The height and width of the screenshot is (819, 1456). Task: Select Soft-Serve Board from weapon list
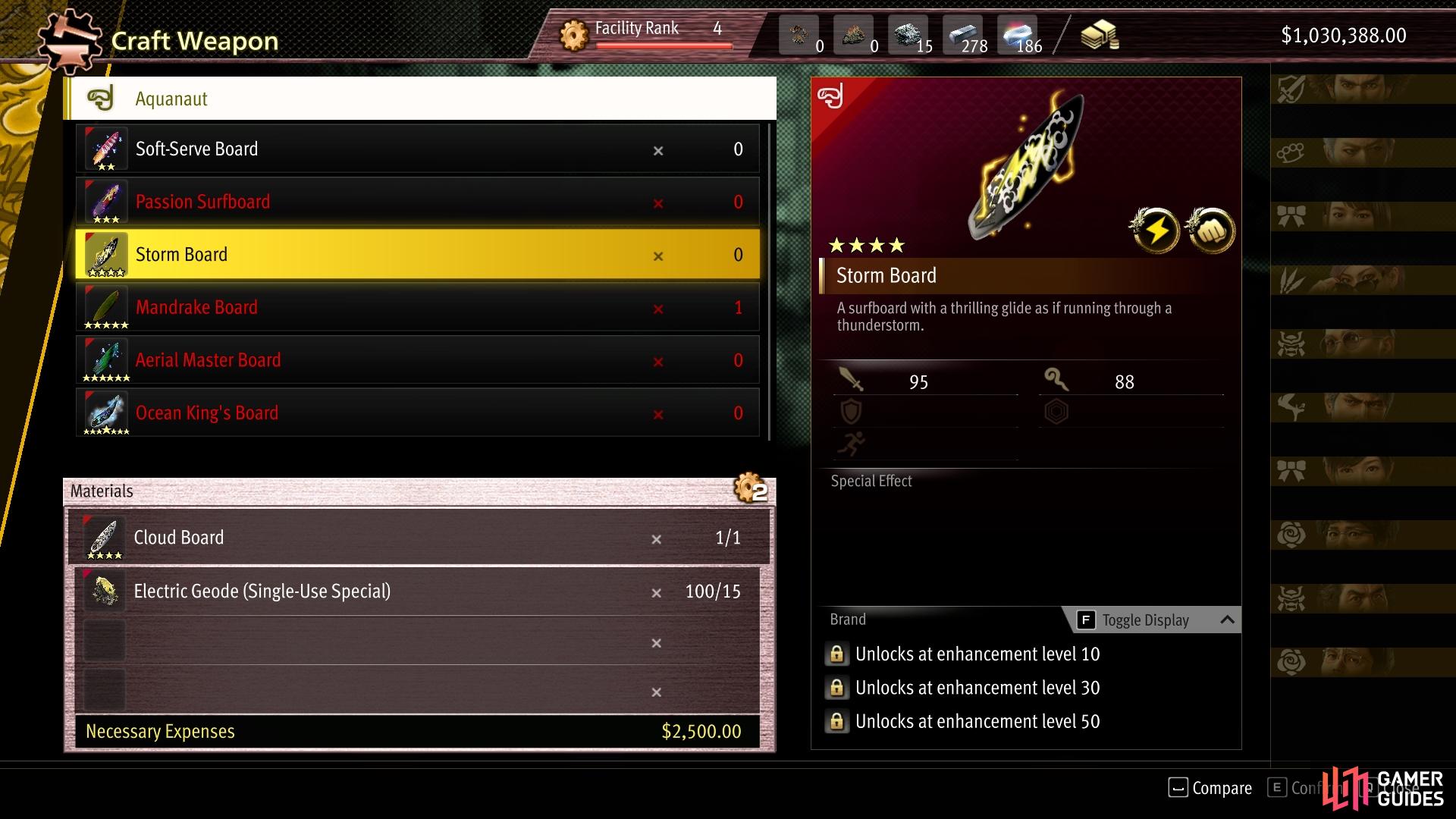point(417,149)
